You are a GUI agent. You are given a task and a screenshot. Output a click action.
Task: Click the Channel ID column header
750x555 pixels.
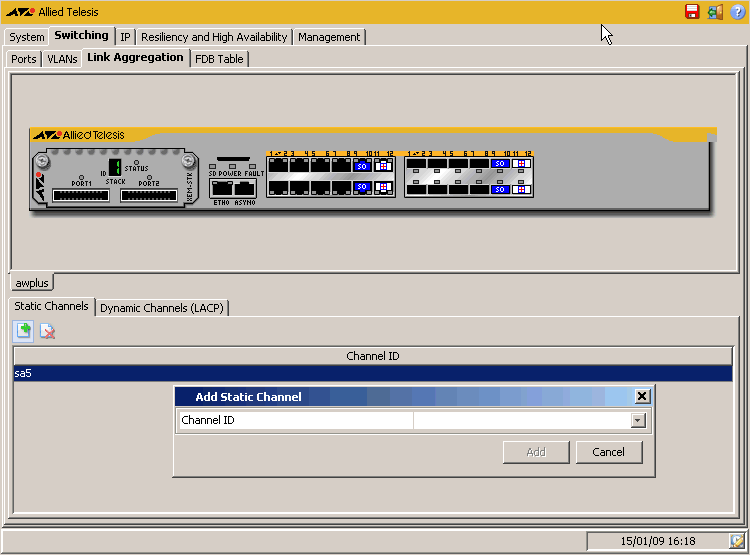[x=373, y=356]
